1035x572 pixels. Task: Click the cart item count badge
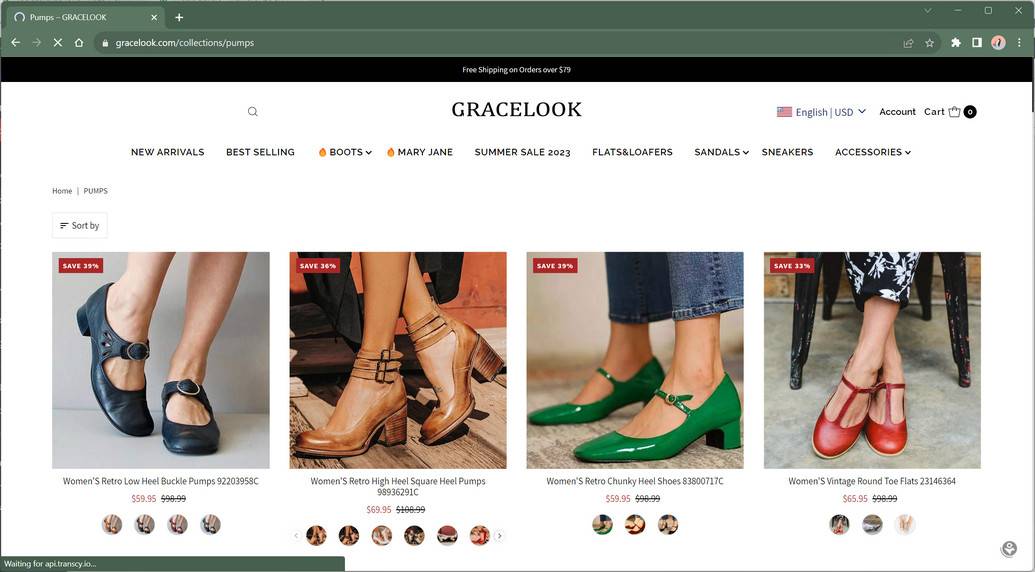click(970, 112)
